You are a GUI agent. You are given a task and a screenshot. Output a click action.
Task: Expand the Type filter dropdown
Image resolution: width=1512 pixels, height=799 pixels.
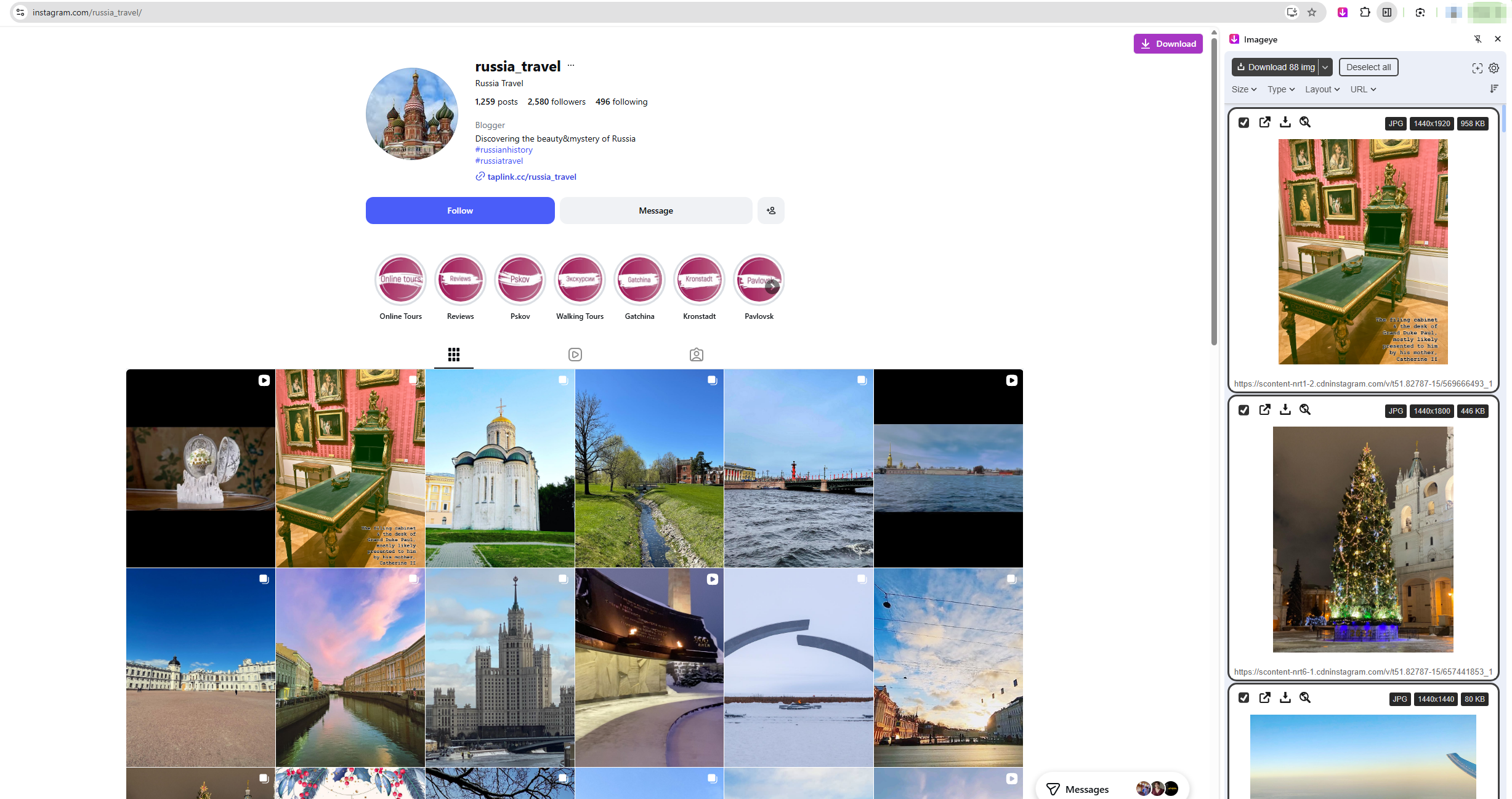click(x=1280, y=89)
